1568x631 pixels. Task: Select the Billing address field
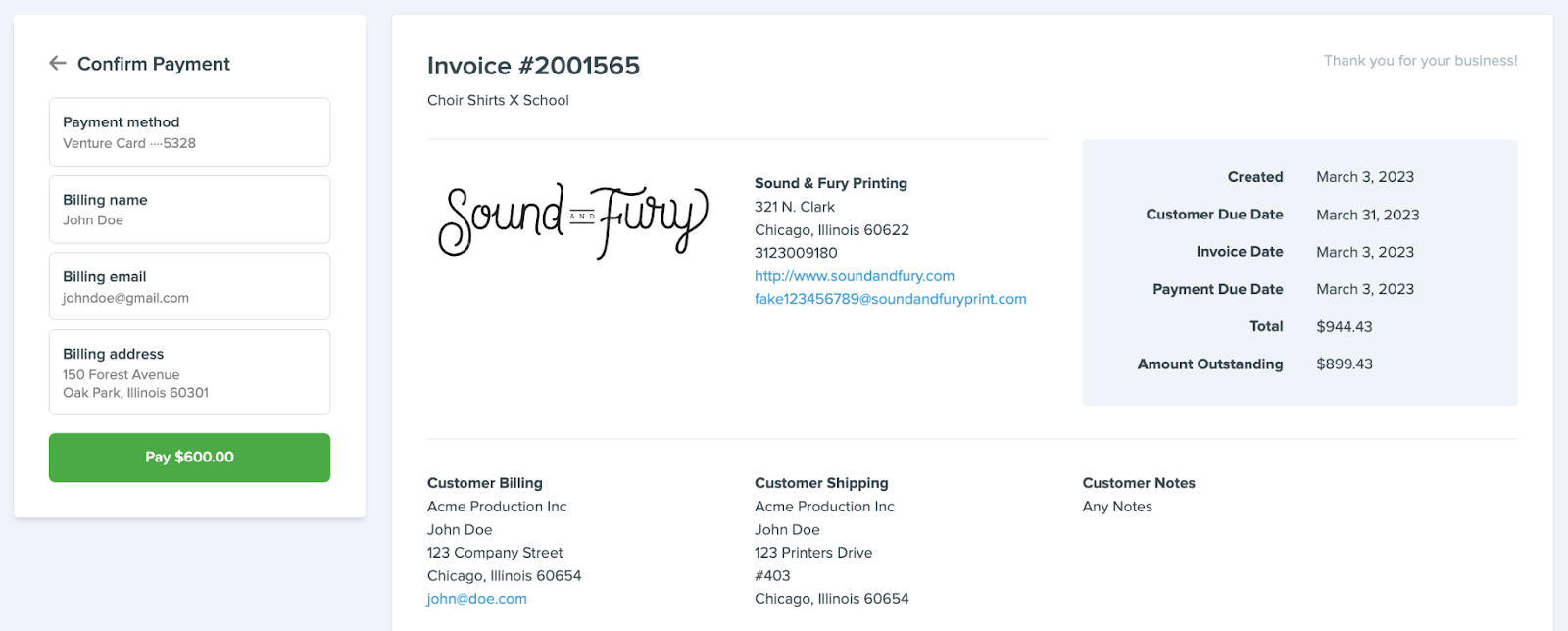pos(189,372)
